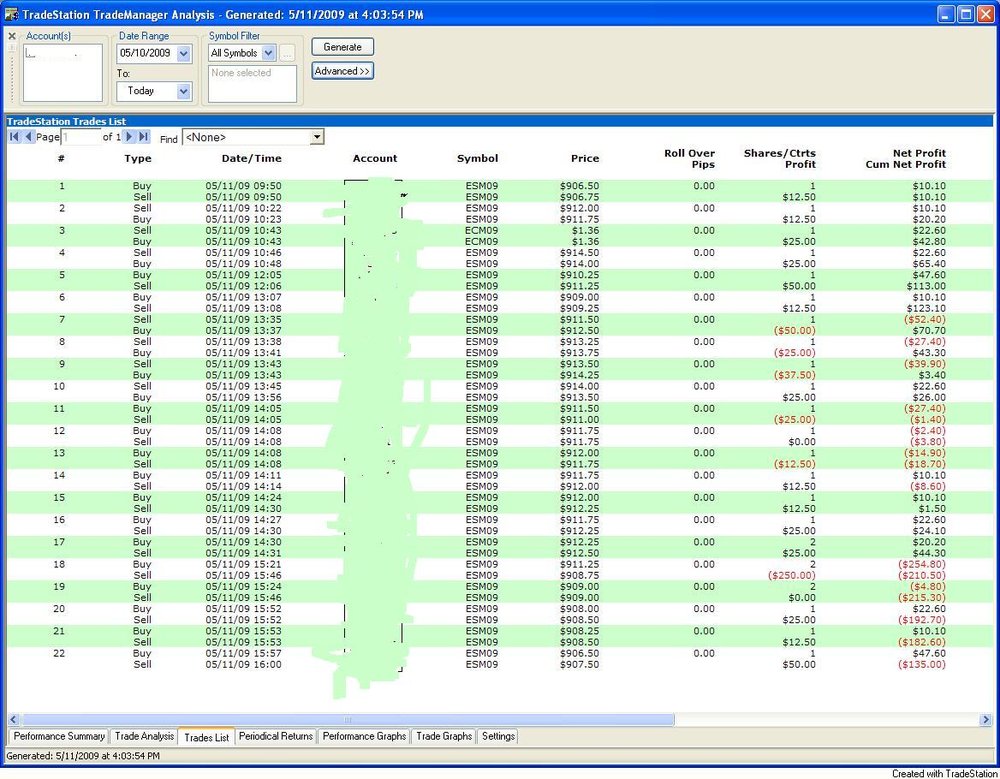Go to first page of trades list
1000x779 pixels.
(14, 137)
